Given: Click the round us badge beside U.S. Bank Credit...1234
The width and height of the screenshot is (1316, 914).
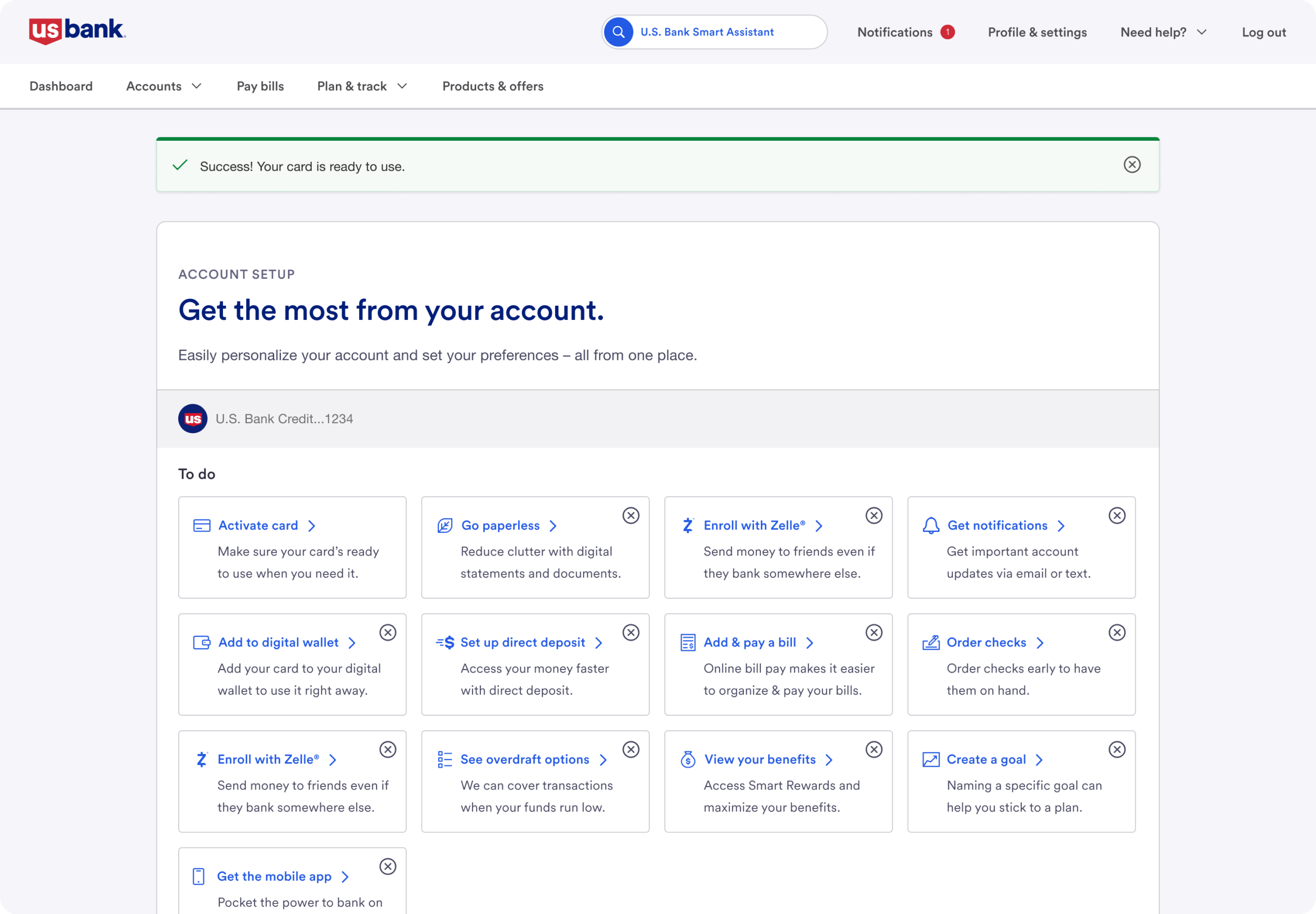Looking at the screenshot, I should point(192,419).
